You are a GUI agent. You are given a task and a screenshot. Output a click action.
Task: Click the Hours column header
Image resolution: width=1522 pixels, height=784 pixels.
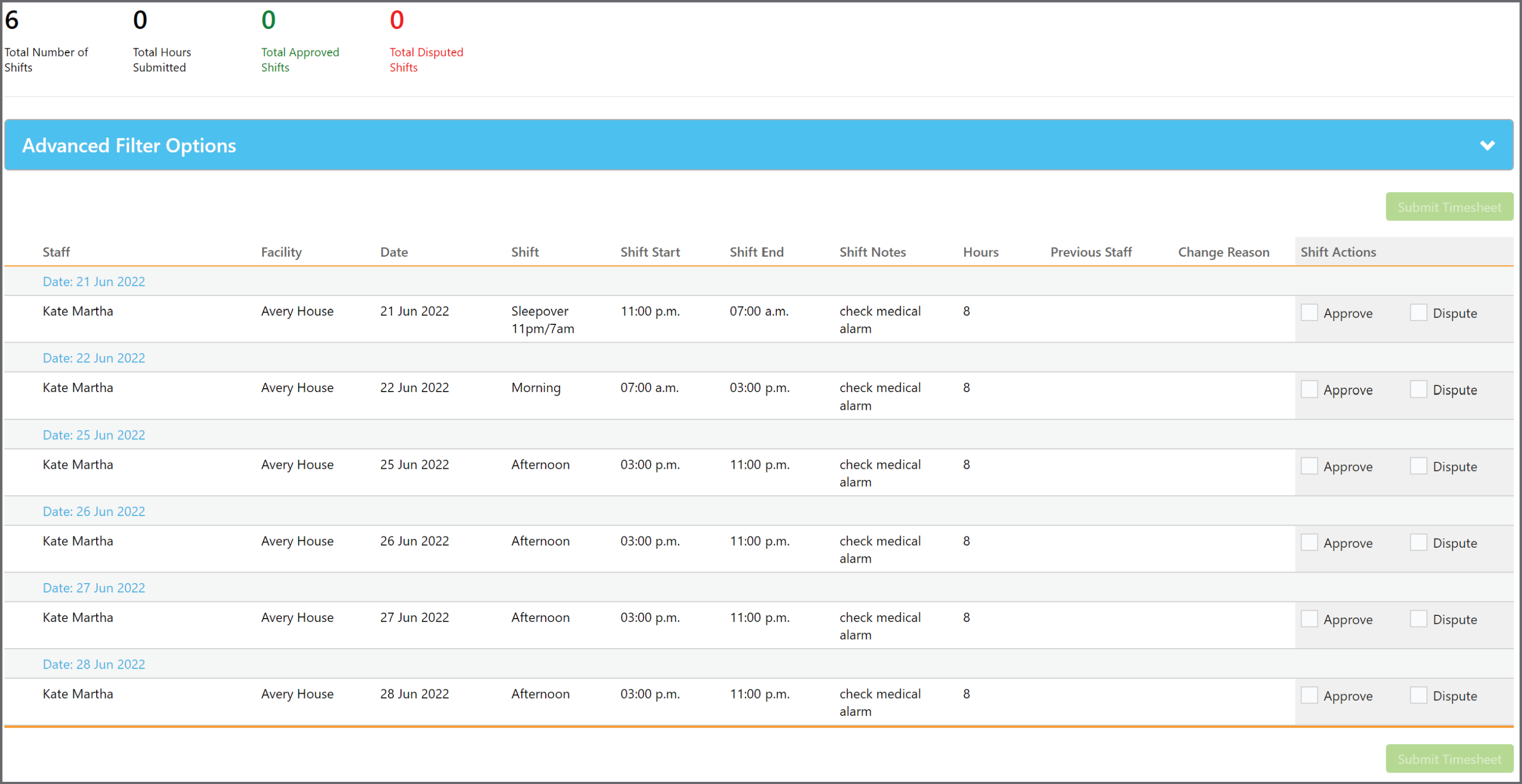pyautogui.click(x=981, y=251)
